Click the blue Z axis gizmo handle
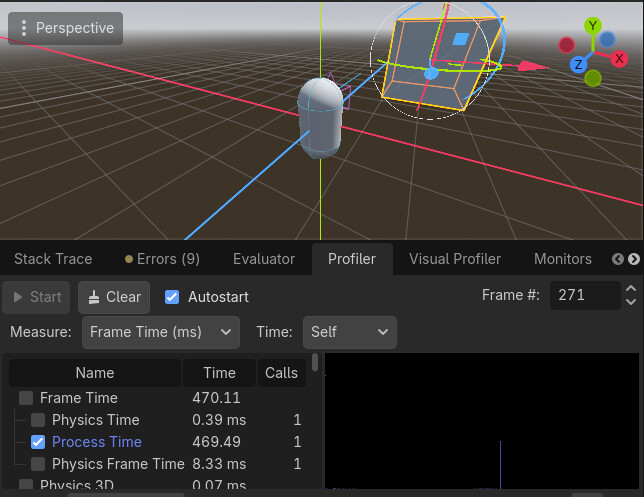644x497 pixels. (x=578, y=64)
